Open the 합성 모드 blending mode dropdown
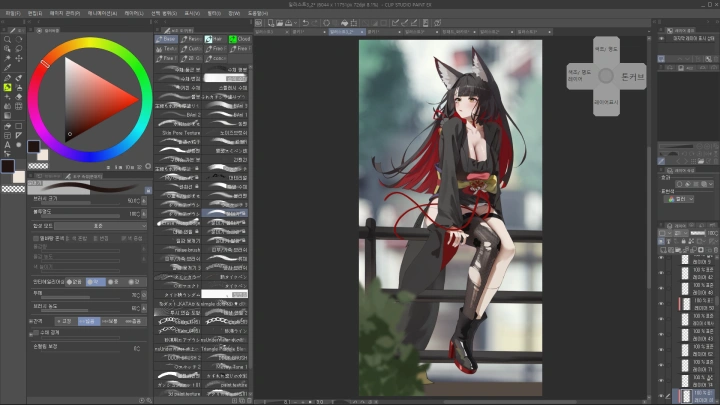 pyautogui.click(x=101, y=226)
